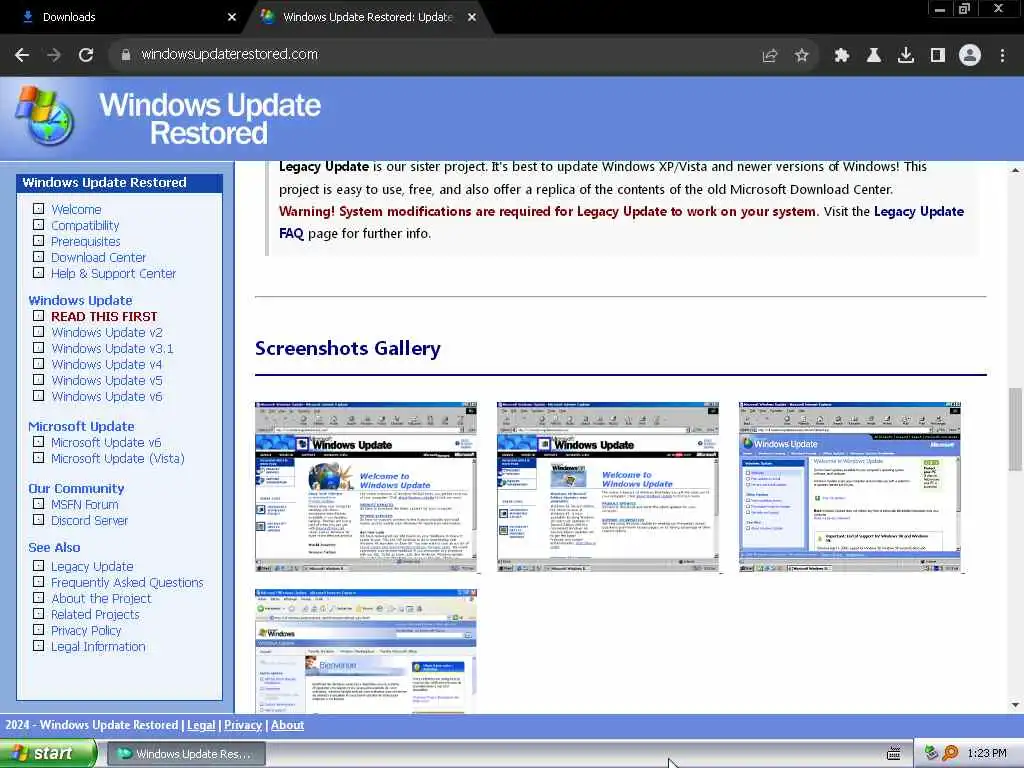This screenshot has width=1024, height=768.
Task: Click the bullet icon beside Legacy Update in See Also
Action: (39, 566)
